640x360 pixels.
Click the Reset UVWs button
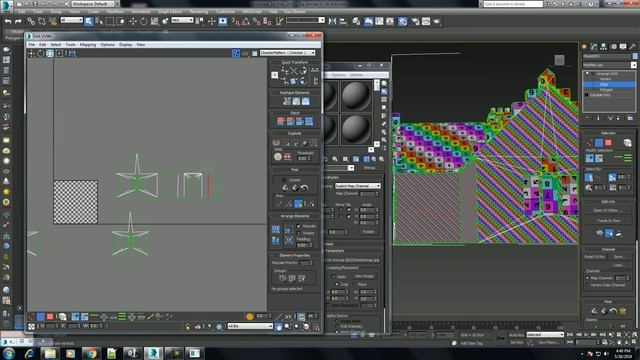[594, 257]
